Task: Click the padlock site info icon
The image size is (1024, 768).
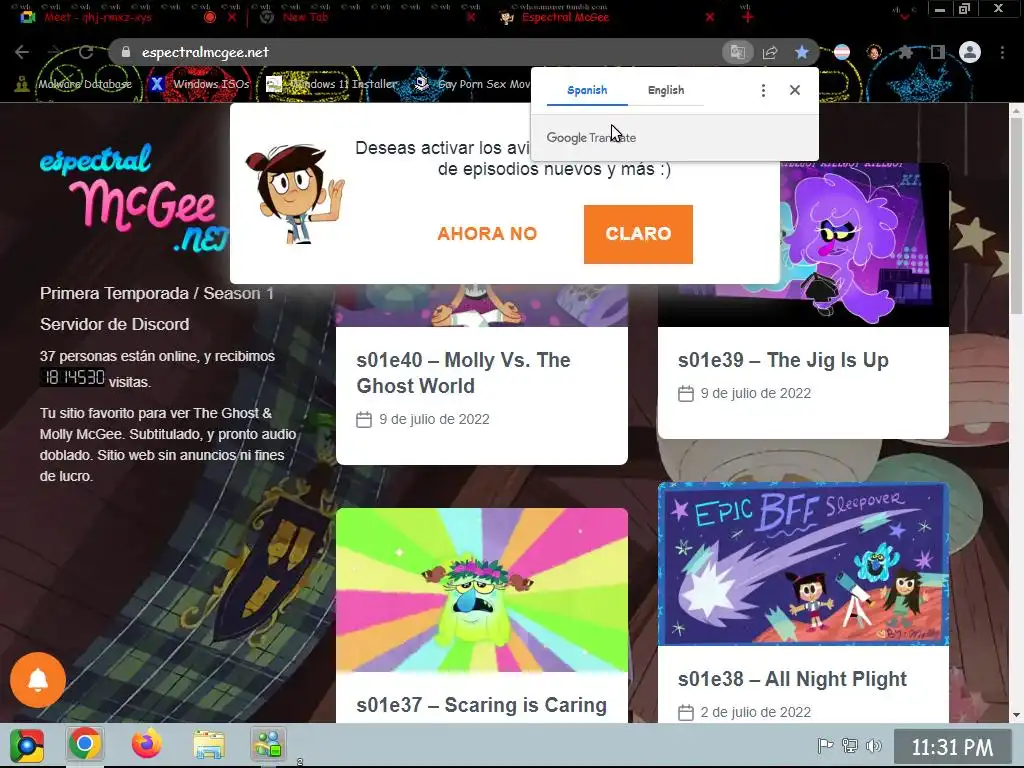Action: point(126,52)
